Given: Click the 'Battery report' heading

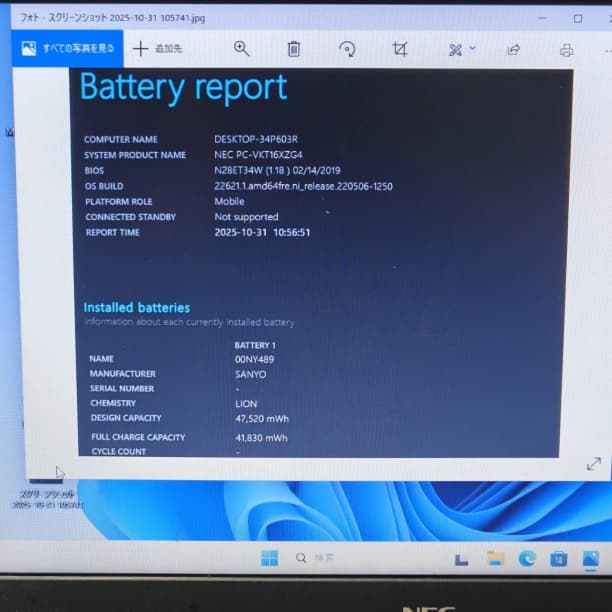Looking at the screenshot, I should (183, 87).
